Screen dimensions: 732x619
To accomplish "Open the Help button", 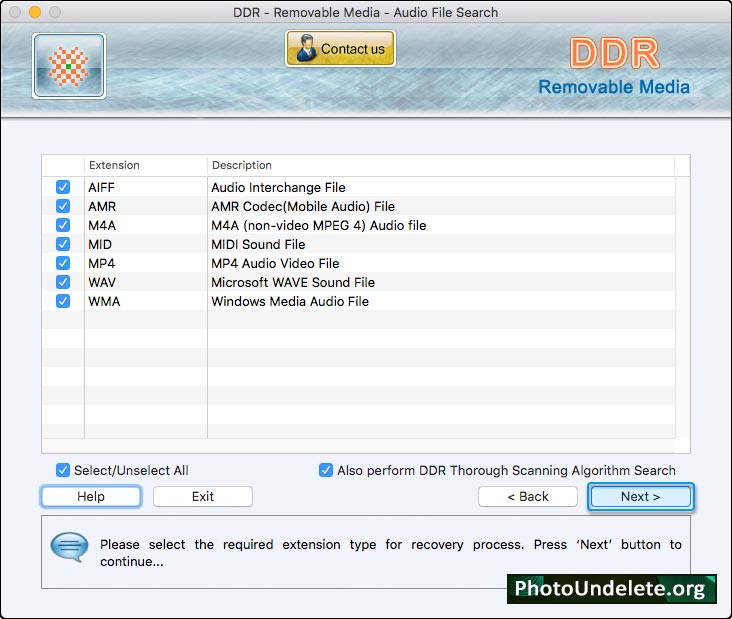I will tap(91, 496).
